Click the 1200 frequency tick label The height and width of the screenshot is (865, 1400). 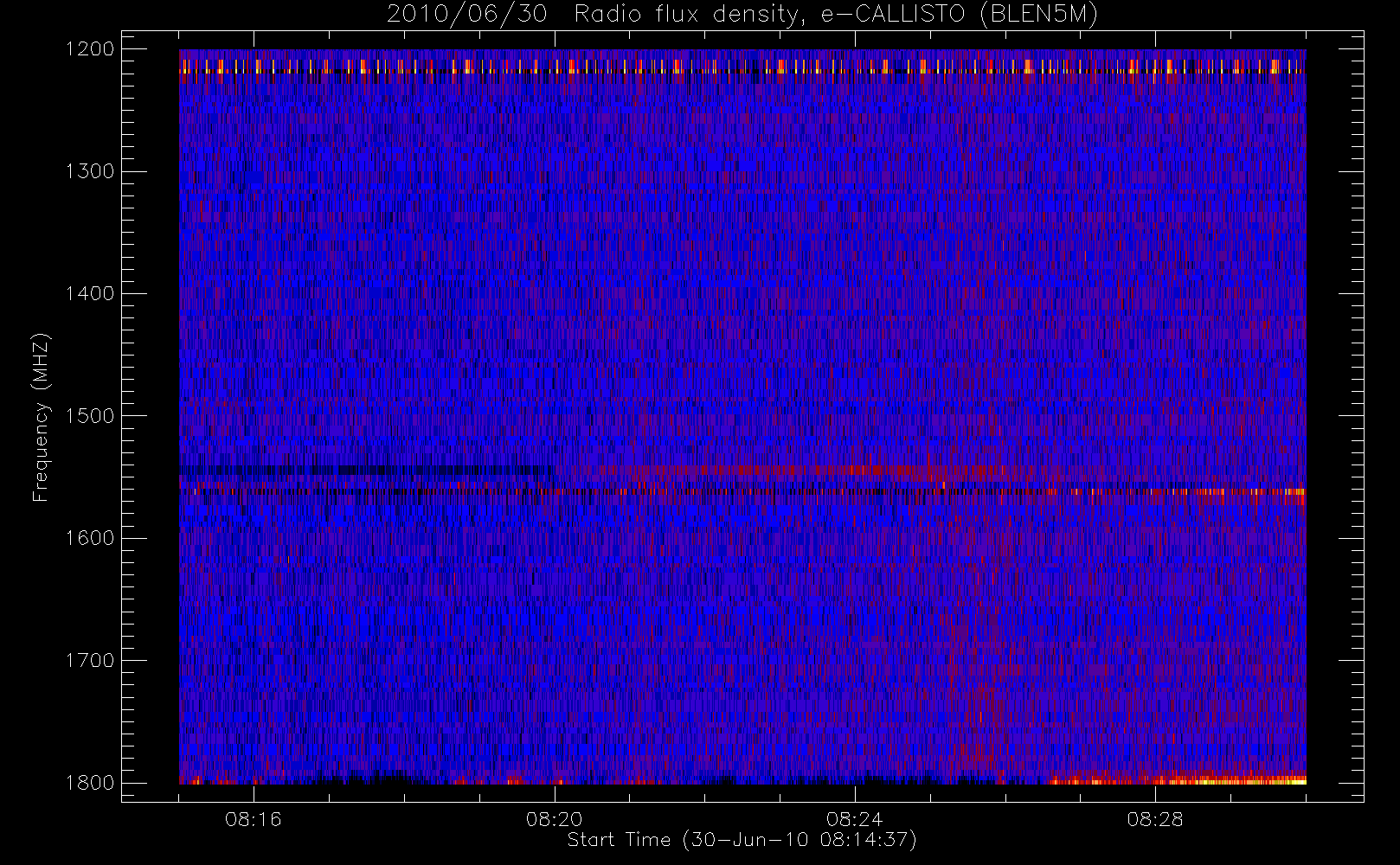coord(90,49)
